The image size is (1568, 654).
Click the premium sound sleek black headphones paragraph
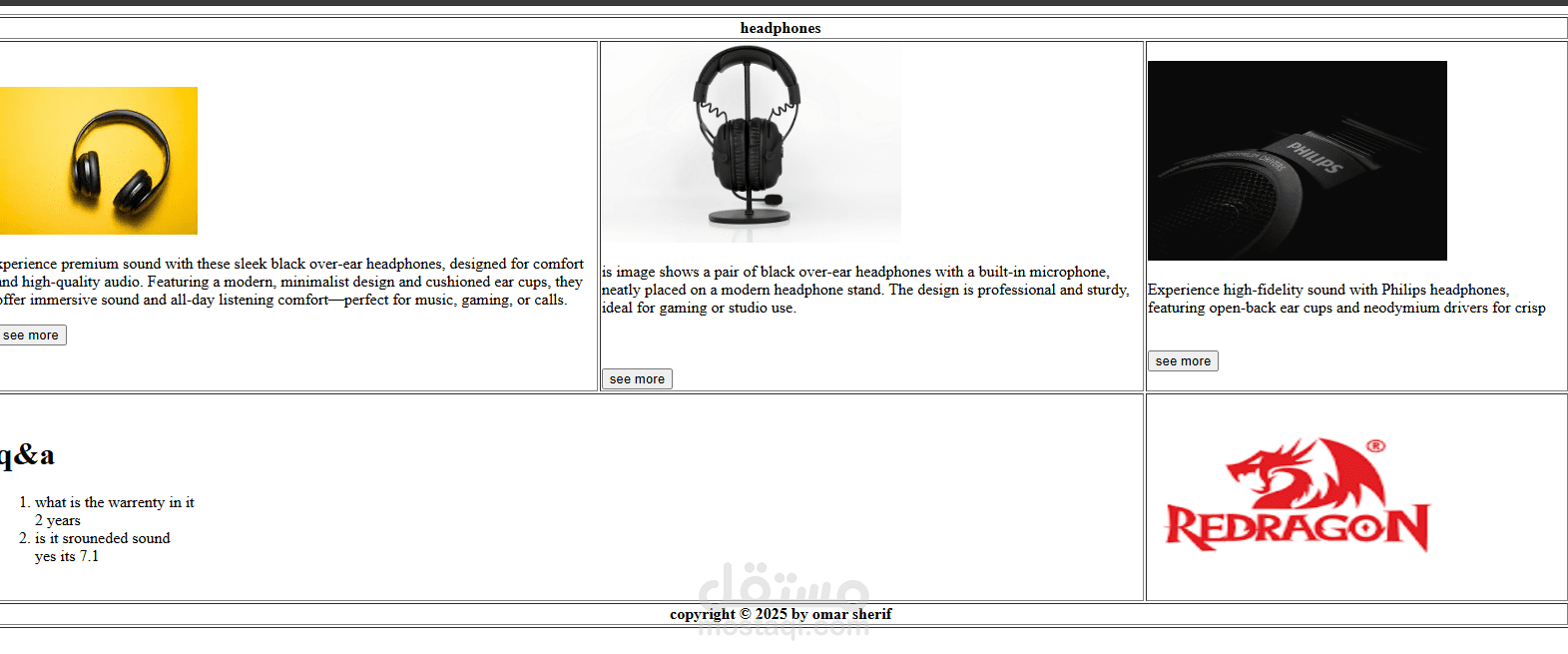click(x=290, y=282)
